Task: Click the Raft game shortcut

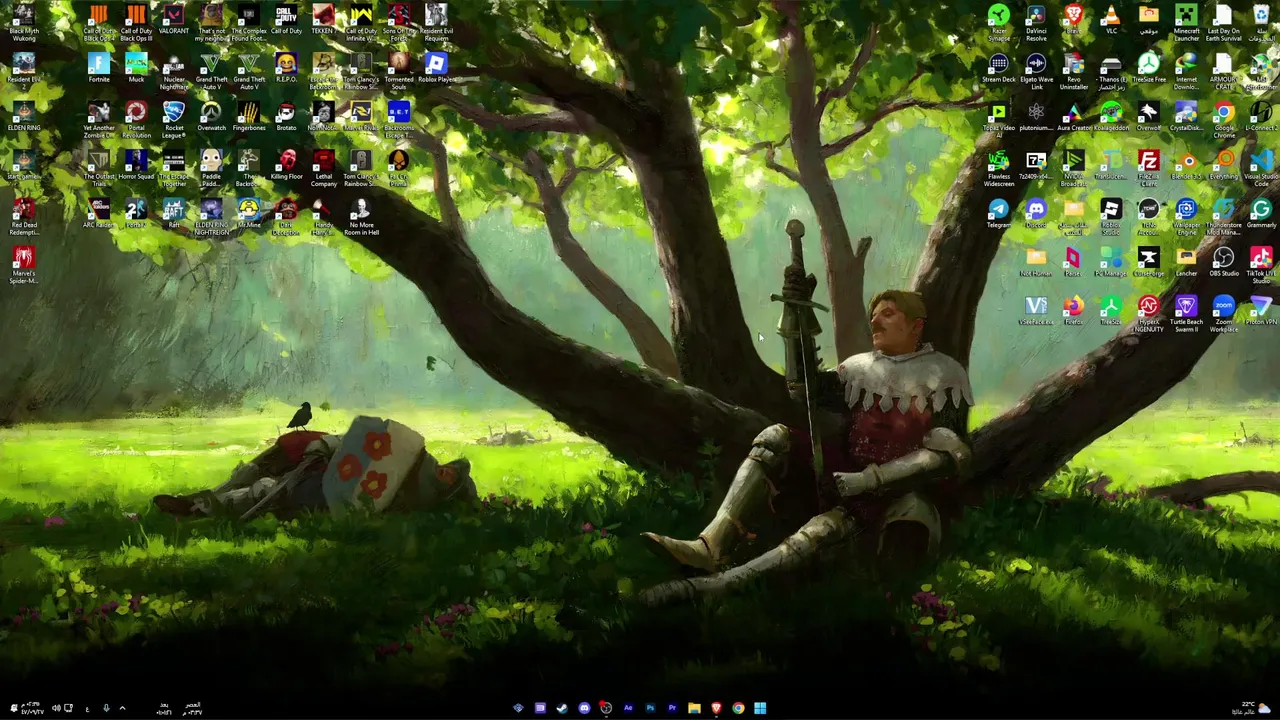Action: tap(174, 214)
